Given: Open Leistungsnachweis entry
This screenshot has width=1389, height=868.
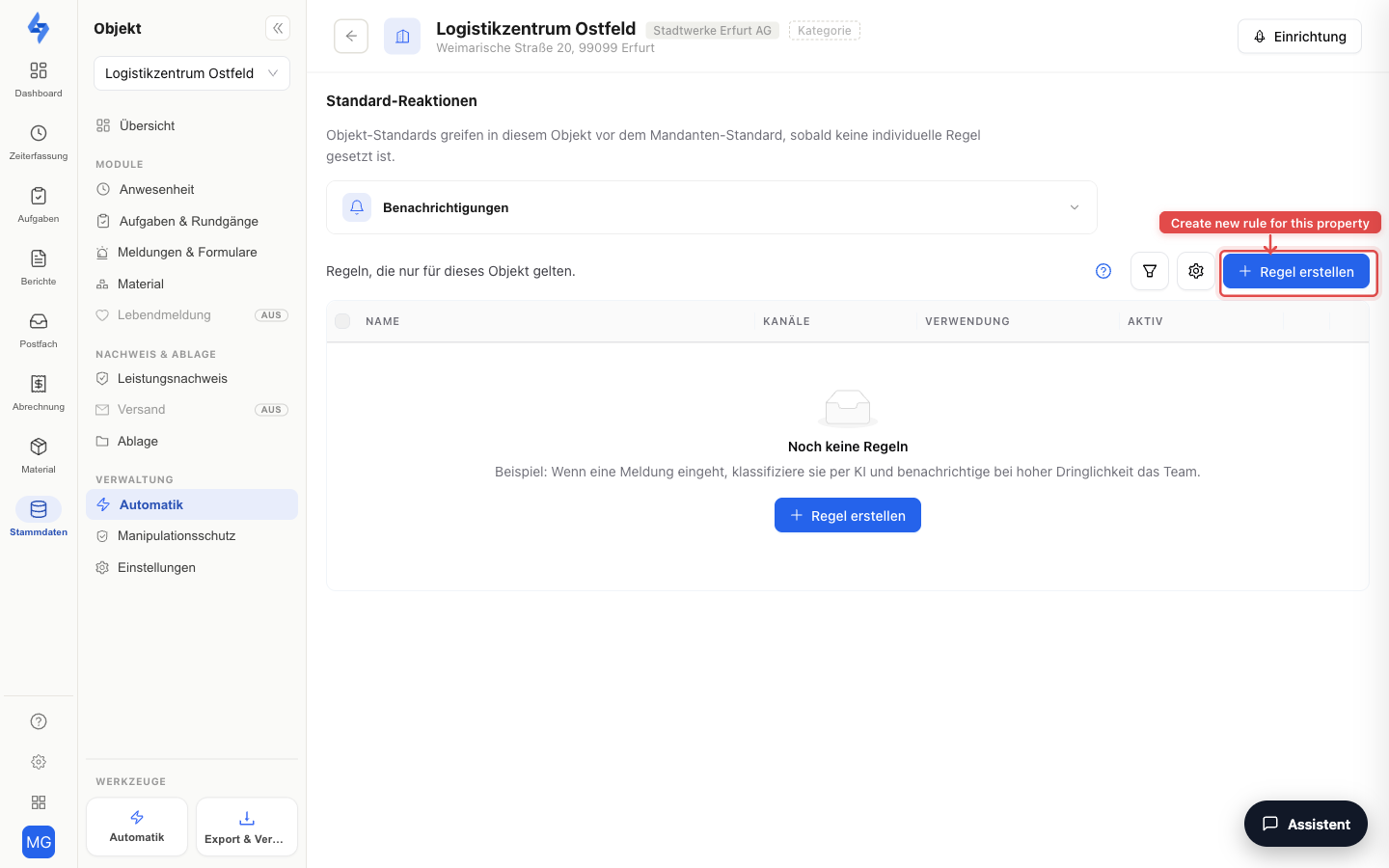Looking at the screenshot, I should [x=192, y=378].
